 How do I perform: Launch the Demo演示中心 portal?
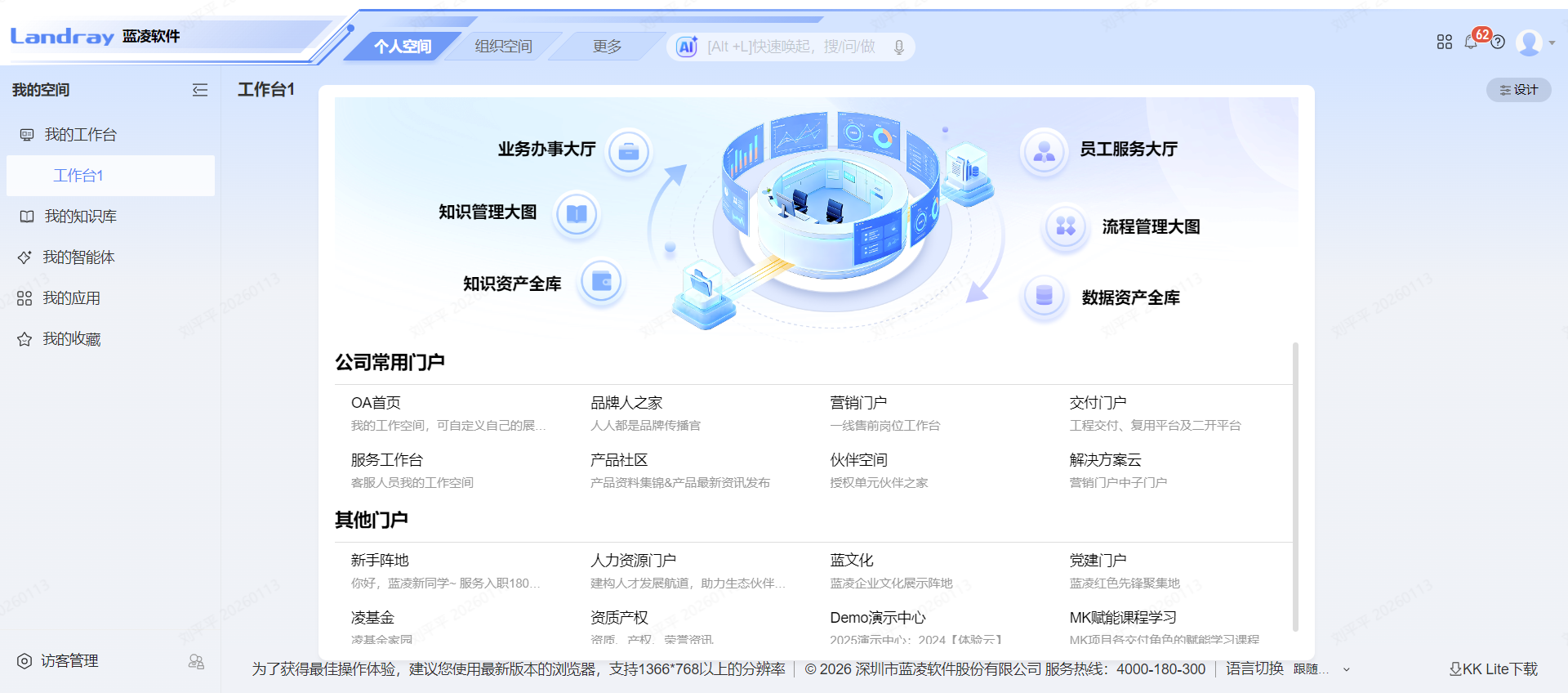coord(878,618)
